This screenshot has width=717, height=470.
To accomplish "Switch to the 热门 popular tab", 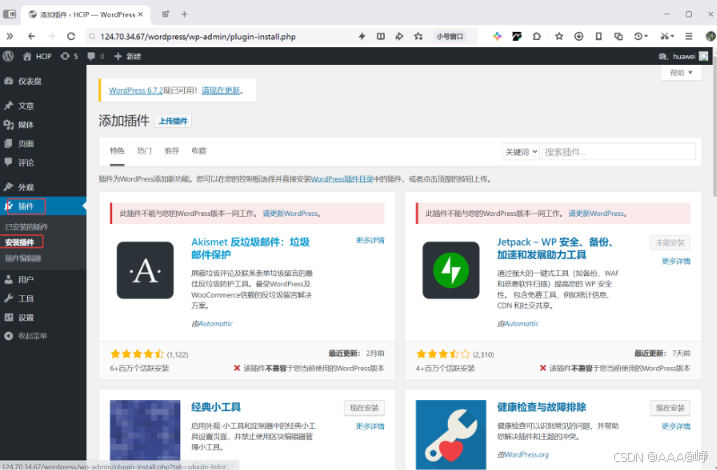I will point(144,151).
